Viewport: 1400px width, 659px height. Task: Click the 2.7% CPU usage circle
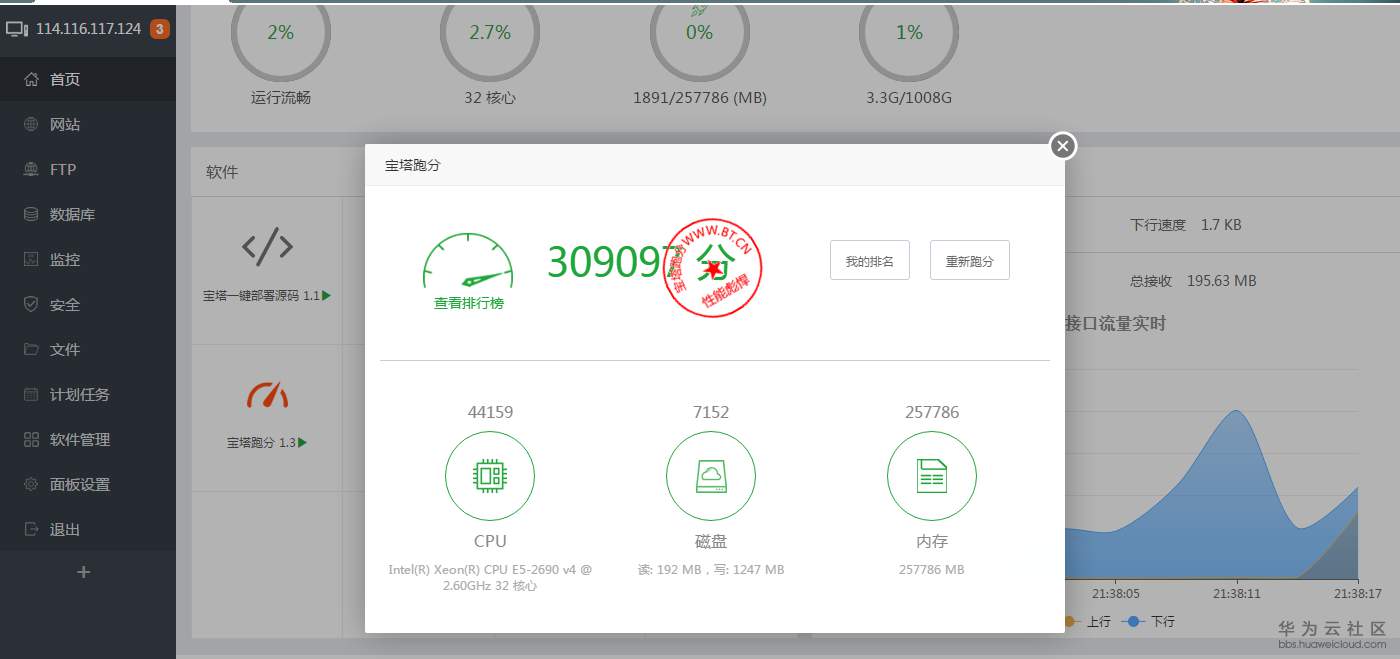coord(490,33)
